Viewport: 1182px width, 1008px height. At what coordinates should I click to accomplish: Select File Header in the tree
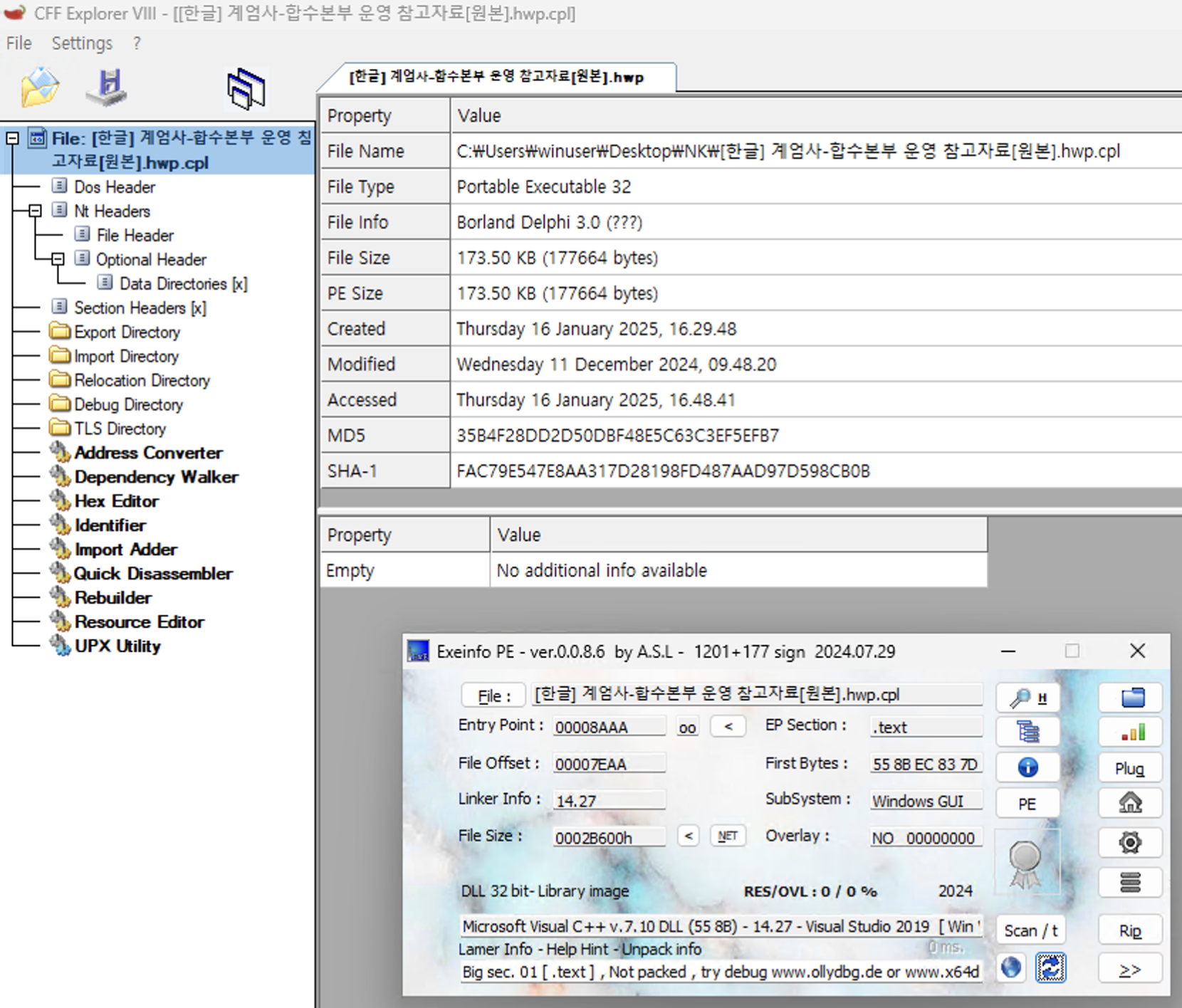pos(135,236)
